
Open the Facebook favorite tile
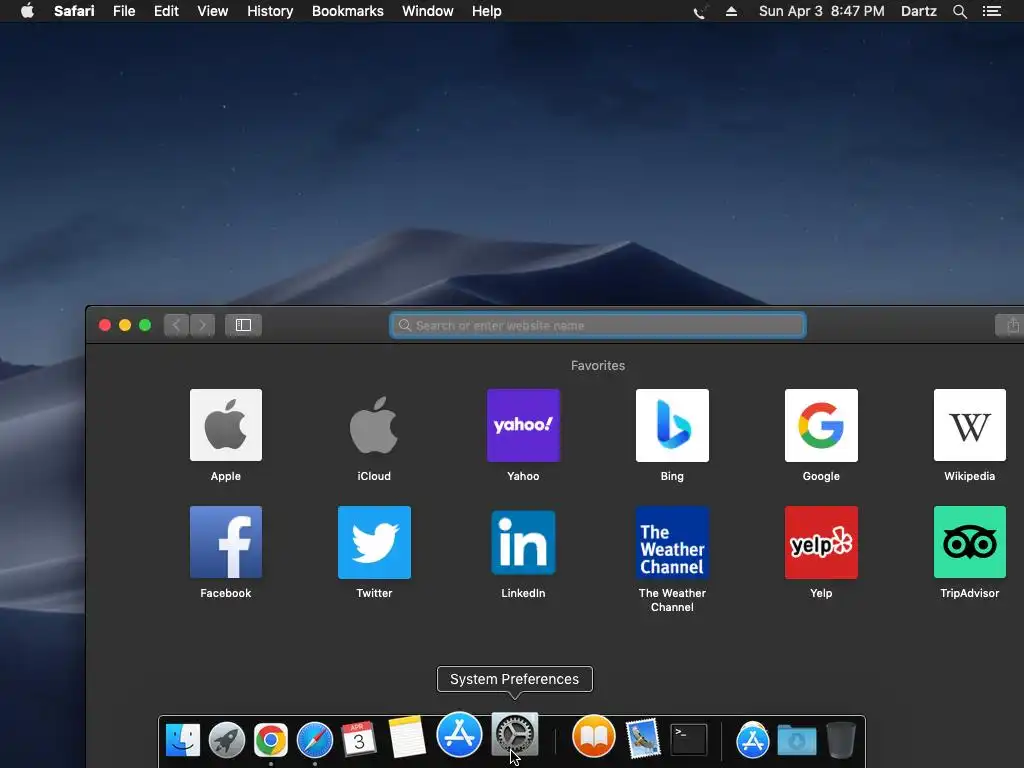(225, 542)
